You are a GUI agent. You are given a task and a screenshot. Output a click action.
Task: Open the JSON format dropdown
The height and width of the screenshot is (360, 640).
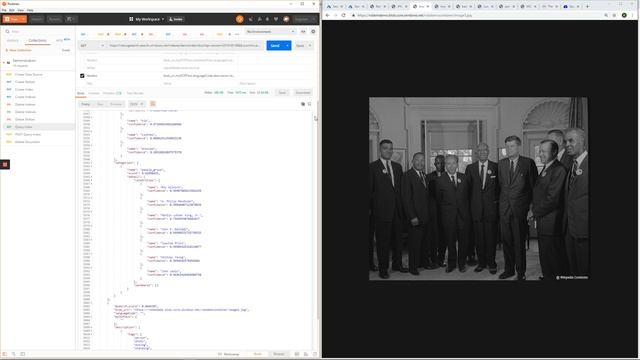tap(136, 104)
